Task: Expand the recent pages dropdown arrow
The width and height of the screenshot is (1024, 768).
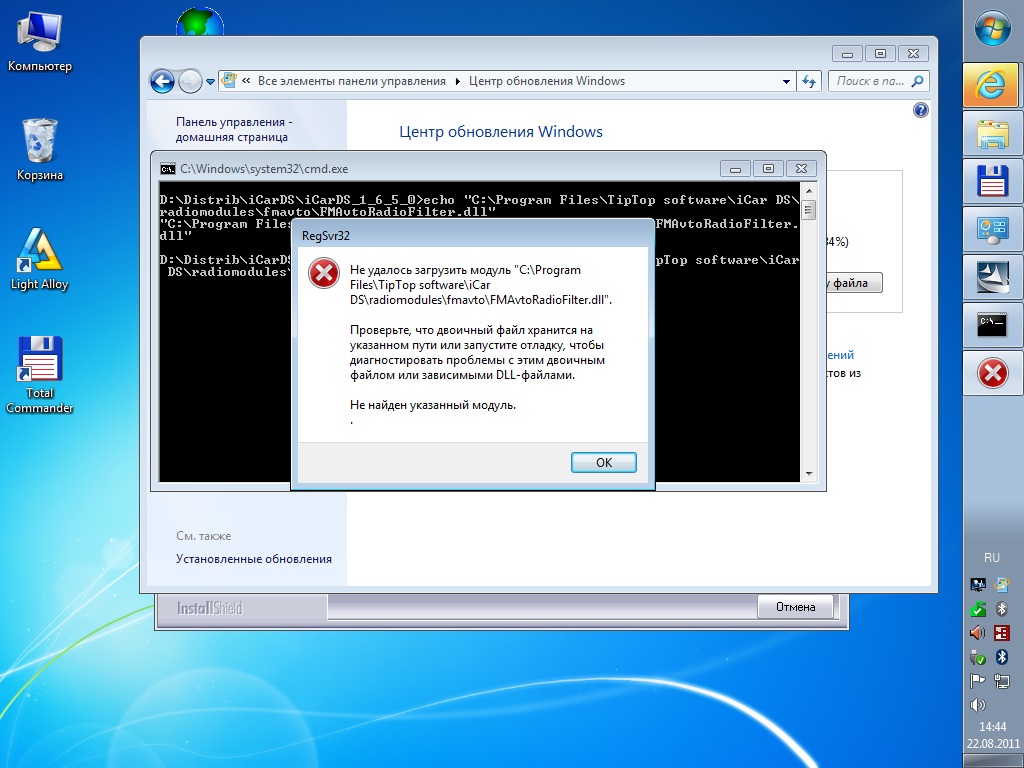Action: tap(211, 82)
